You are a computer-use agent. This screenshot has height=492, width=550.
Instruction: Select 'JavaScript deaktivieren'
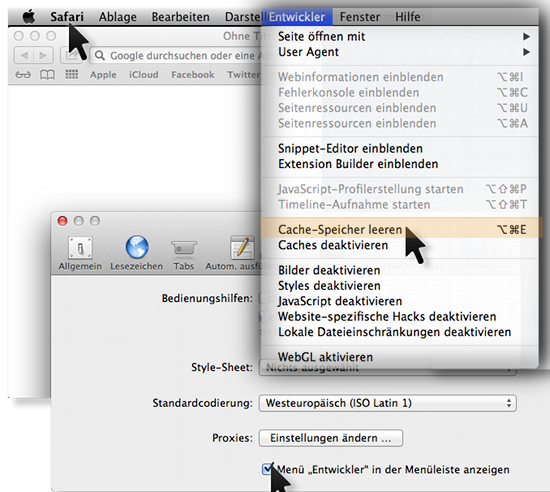(x=400, y=301)
